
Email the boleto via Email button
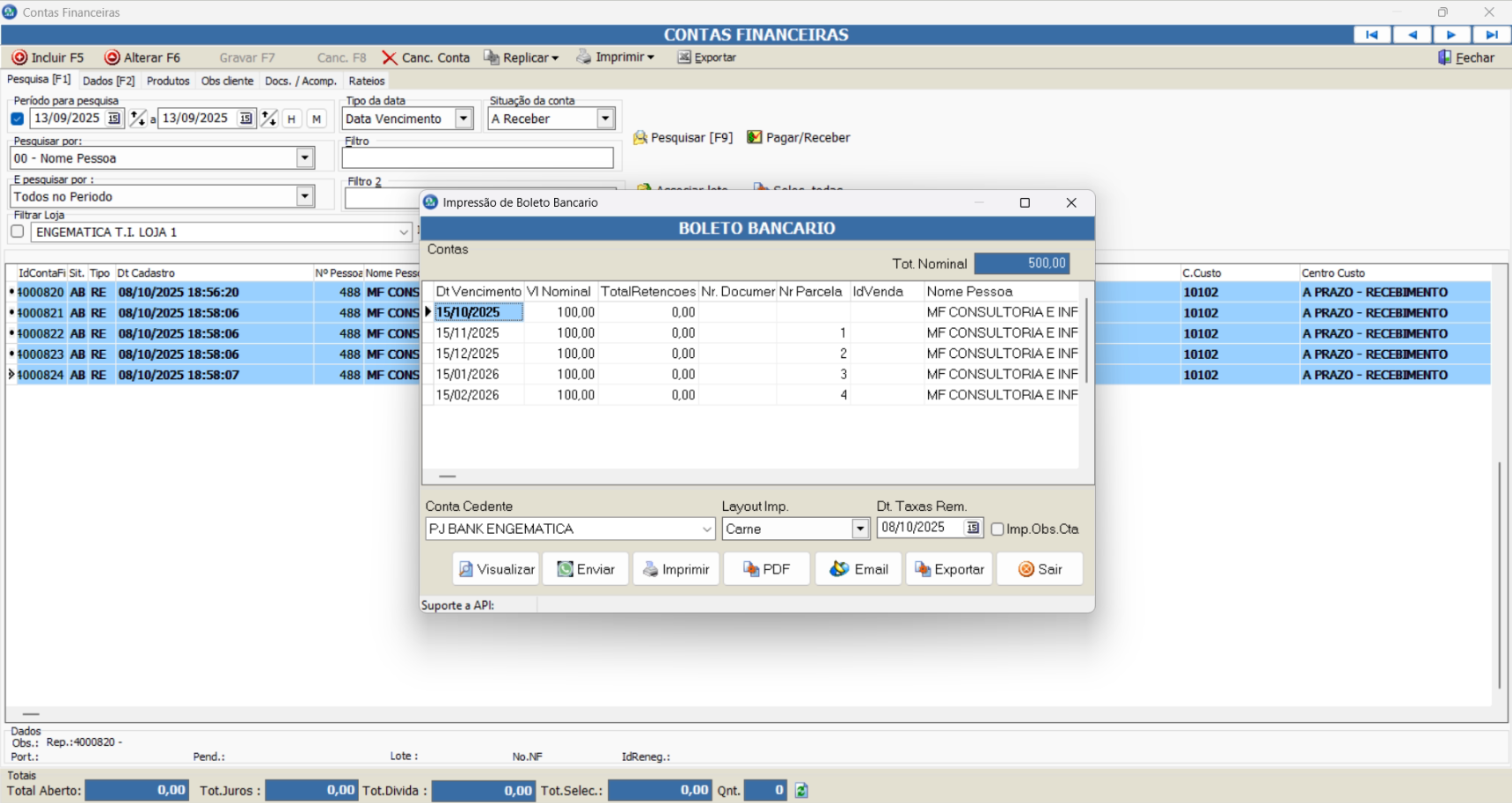[858, 569]
